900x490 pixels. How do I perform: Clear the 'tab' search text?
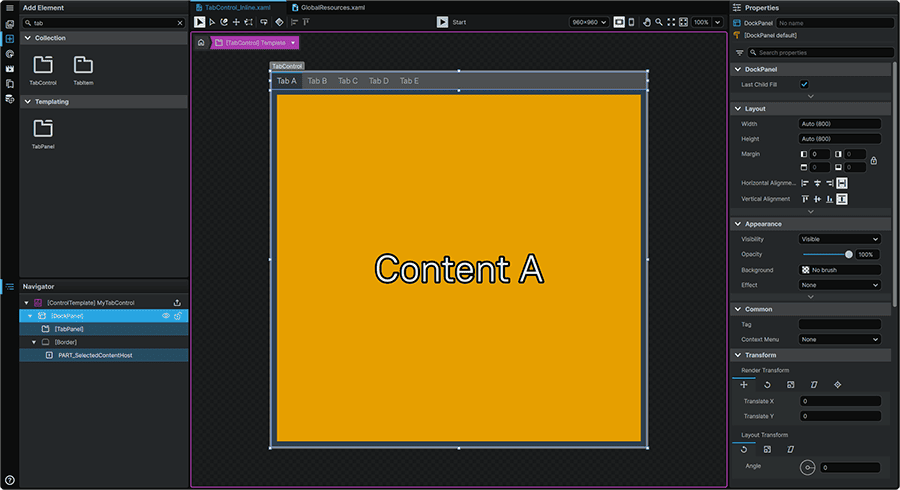pos(180,23)
